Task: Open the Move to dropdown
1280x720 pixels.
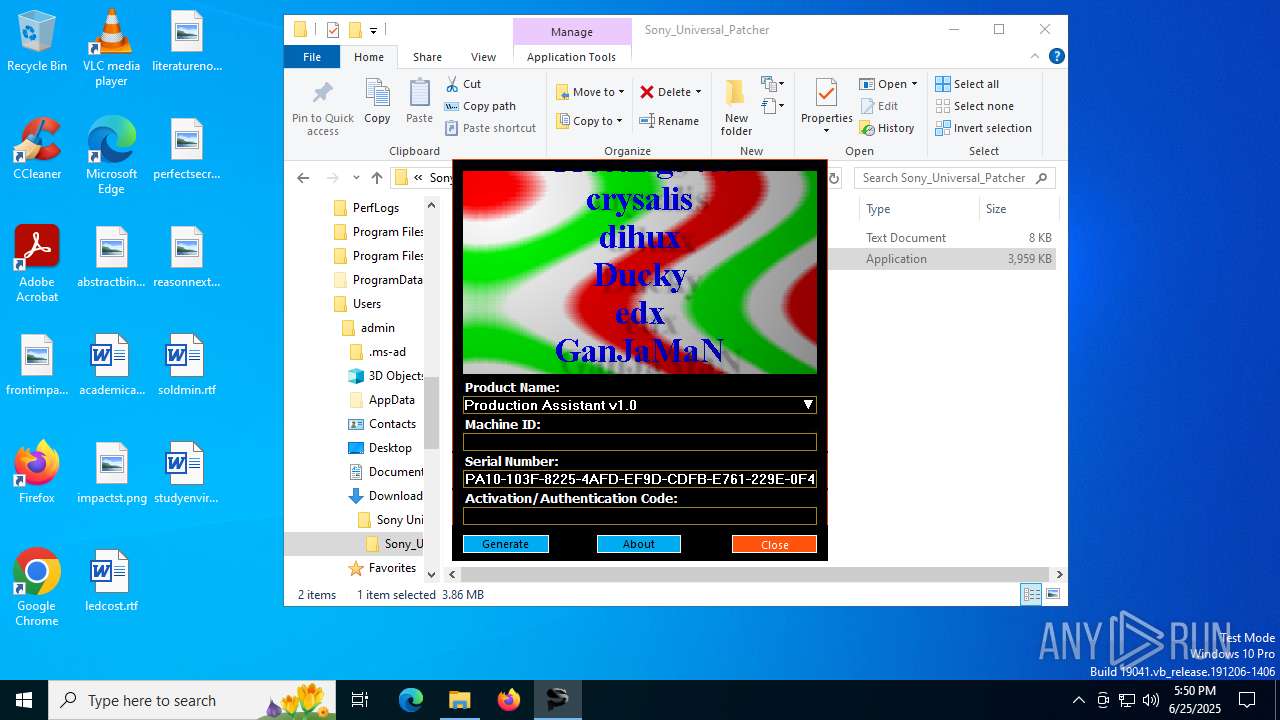Action: 590,92
